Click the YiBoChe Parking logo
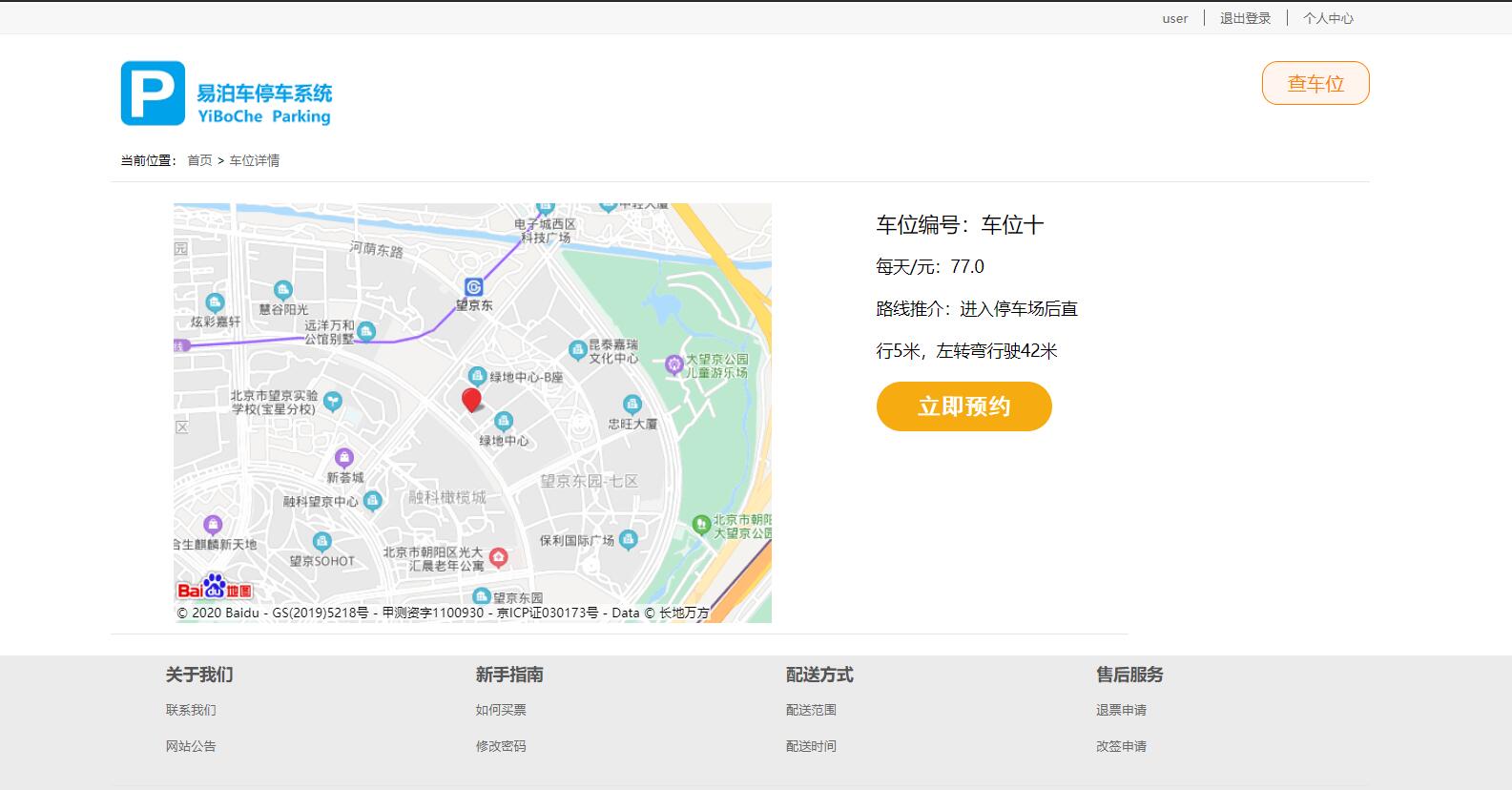This screenshot has width=1512, height=790. coord(227,94)
